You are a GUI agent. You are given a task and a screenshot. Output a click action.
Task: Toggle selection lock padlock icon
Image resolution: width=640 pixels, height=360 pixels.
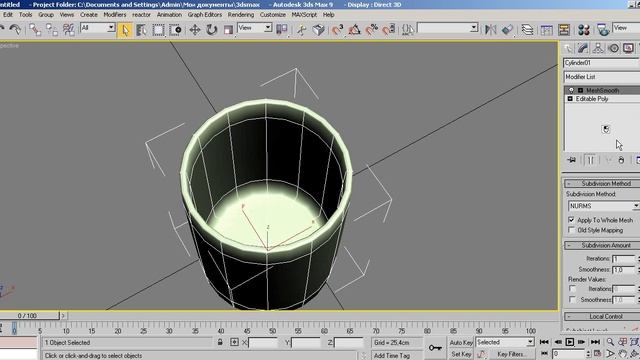point(220,342)
